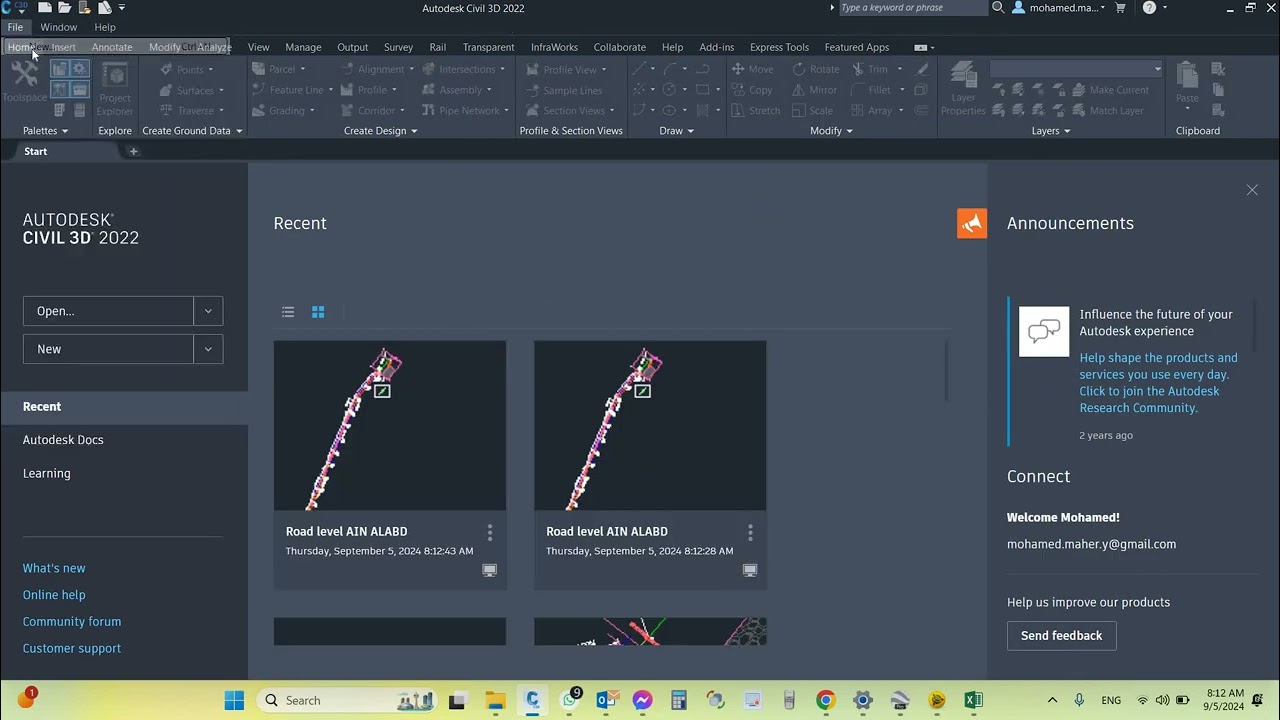Screen dimensions: 1280x720
Task: Expand the Open button dropdown arrow
Action: click(208, 311)
